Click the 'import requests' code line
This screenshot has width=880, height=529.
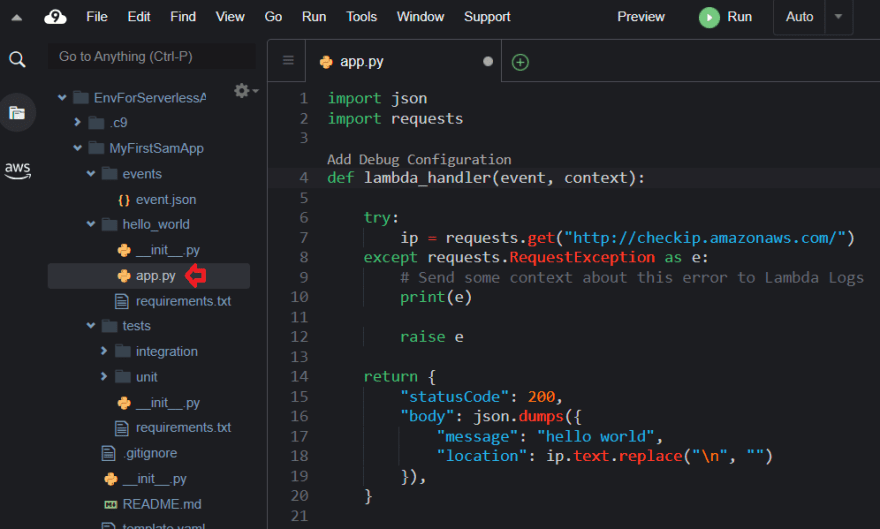[395, 119]
